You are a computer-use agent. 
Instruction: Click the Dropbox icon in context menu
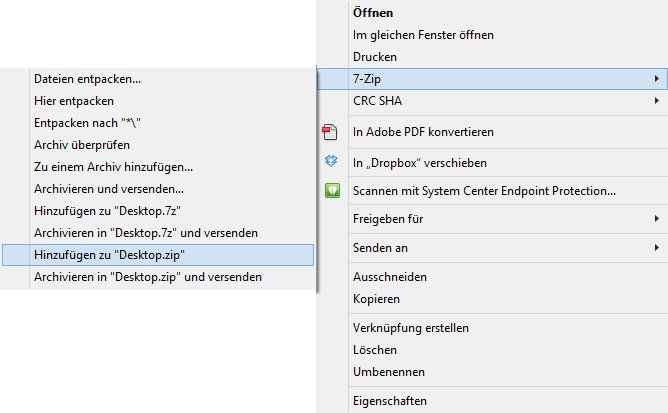click(x=331, y=161)
